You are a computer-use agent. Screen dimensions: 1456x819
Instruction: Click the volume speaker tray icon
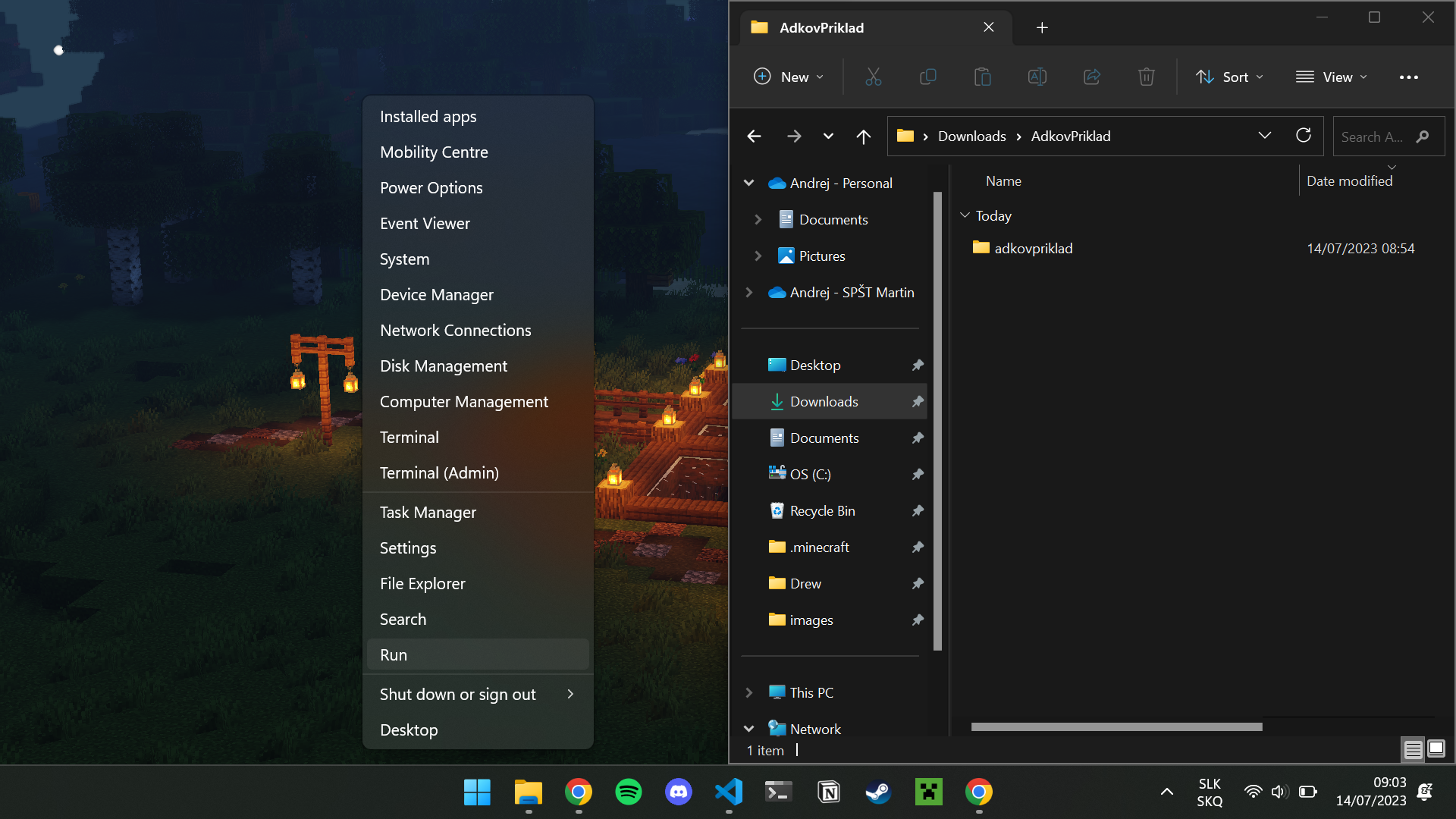coord(1280,792)
